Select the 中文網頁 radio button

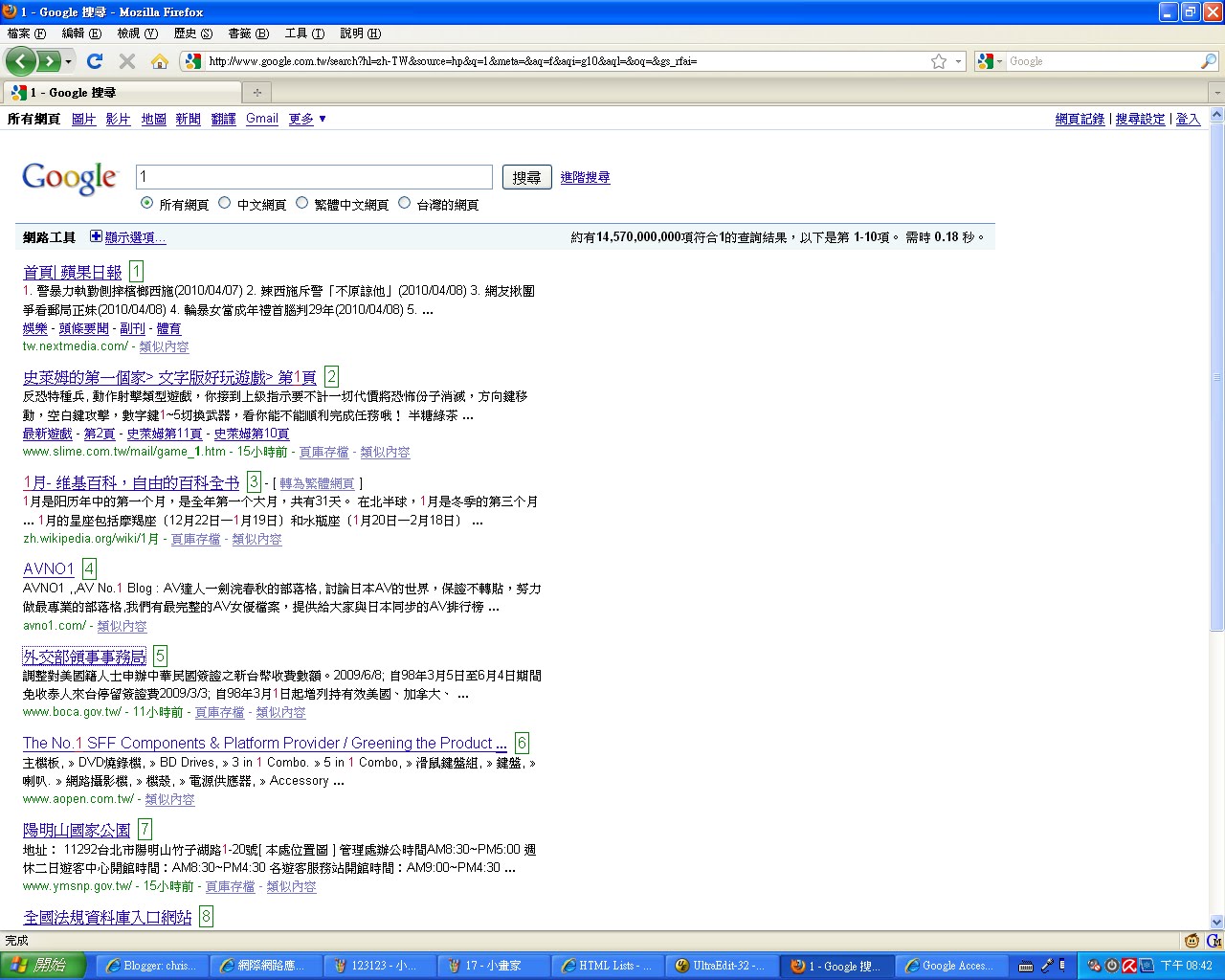pyautogui.click(x=224, y=203)
